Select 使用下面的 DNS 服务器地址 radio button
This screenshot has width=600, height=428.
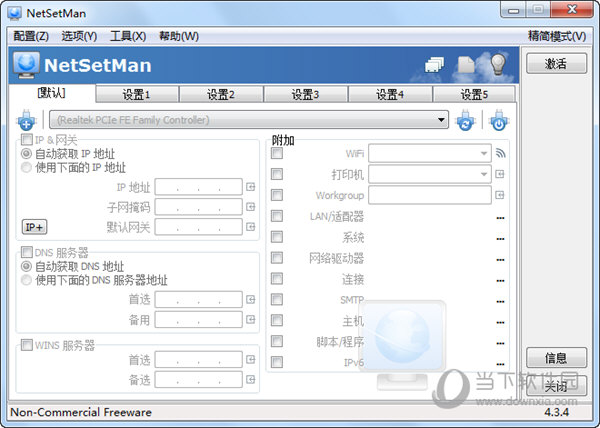(x=26, y=280)
